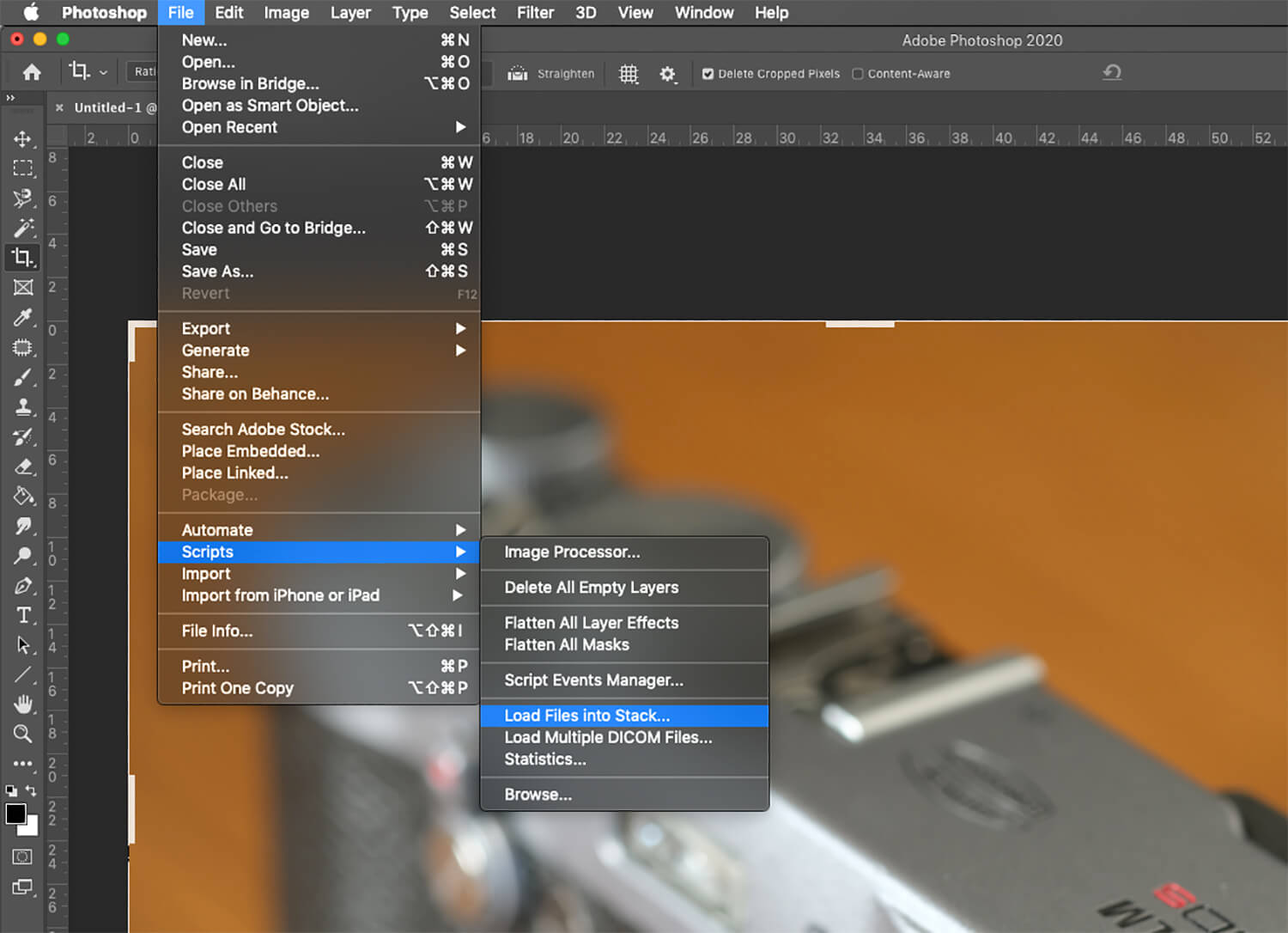Close the Untitled-1 document tab
Screen dimensions: 1288x933
coord(59,107)
